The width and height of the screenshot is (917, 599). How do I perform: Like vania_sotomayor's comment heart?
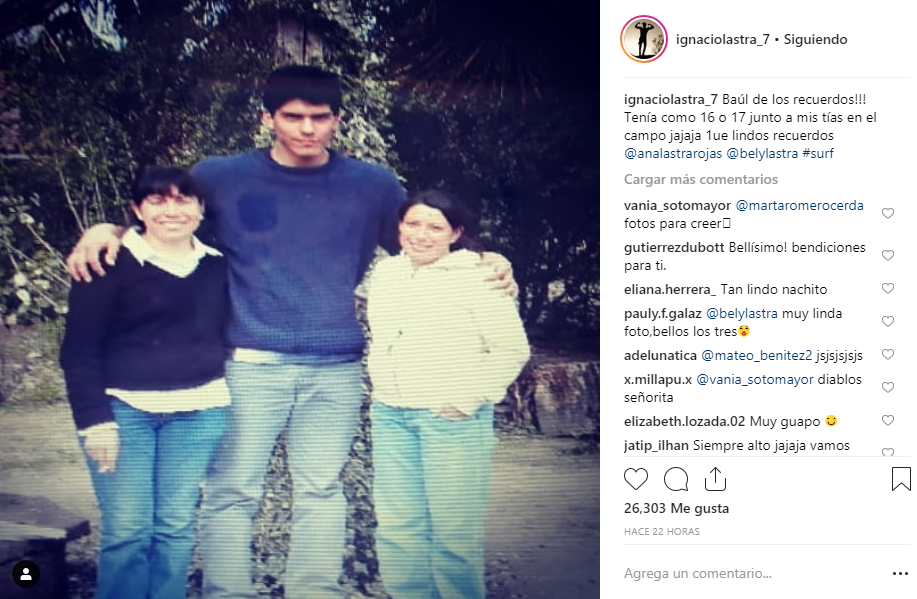tap(888, 214)
